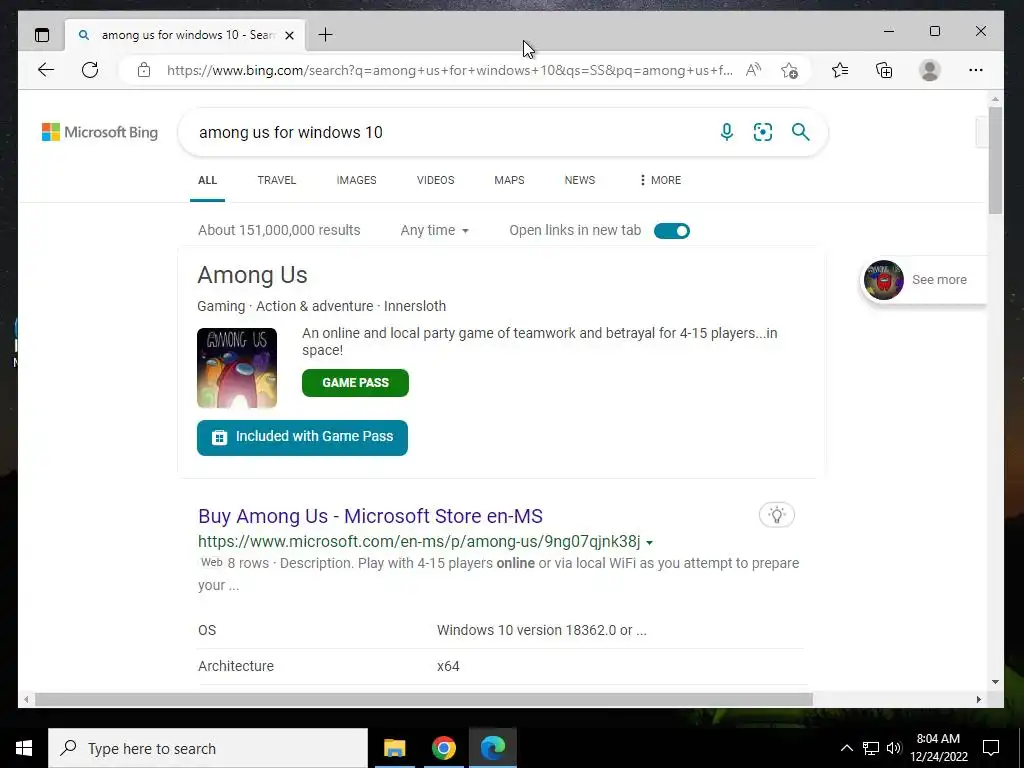This screenshot has height=768, width=1024.
Task: Click the x64 architecture value
Action: coord(448,666)
